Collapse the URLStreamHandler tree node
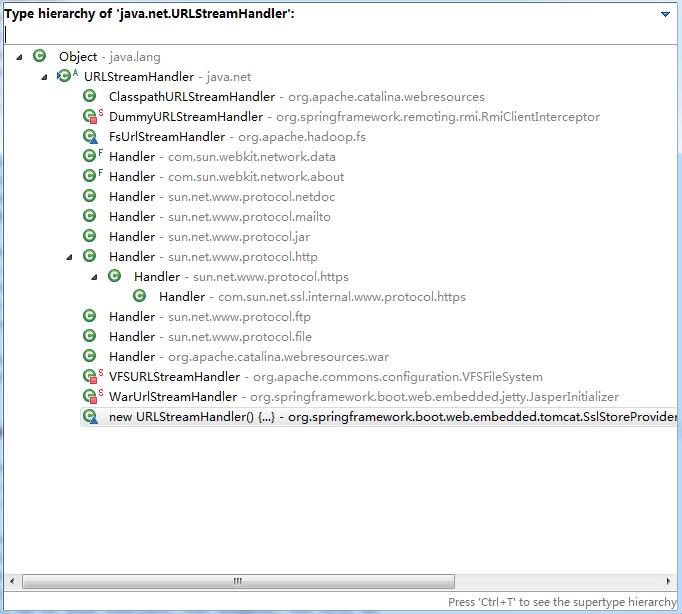 pyautogui.click(x=45, y=77)
